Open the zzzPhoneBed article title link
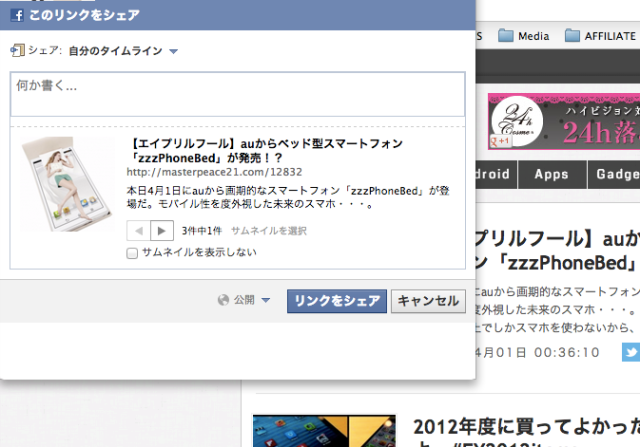Viewport: 640px width, 447px height. [x=266, y=151]
